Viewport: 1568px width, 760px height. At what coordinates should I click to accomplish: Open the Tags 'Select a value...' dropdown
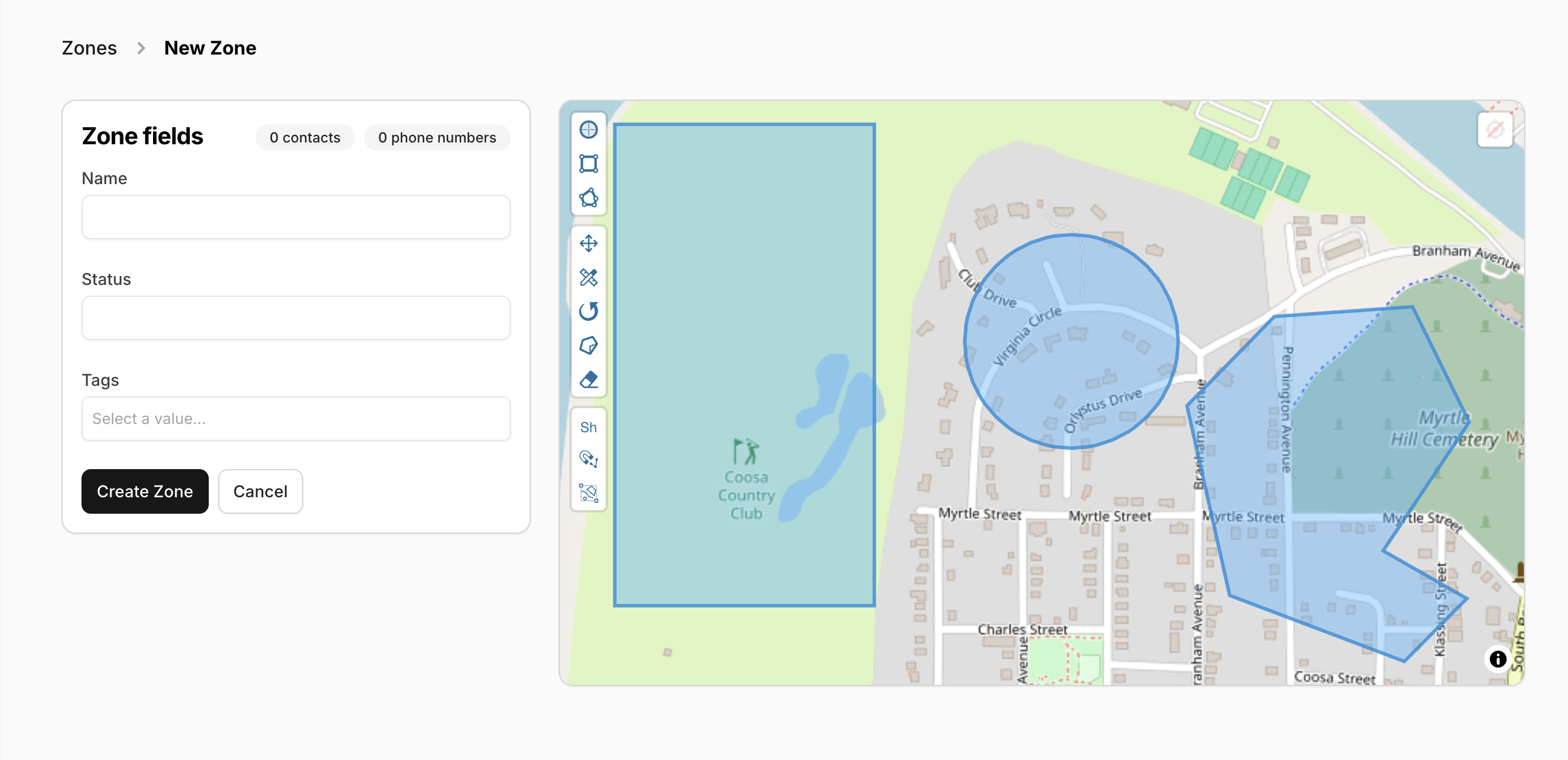[296, 419]
